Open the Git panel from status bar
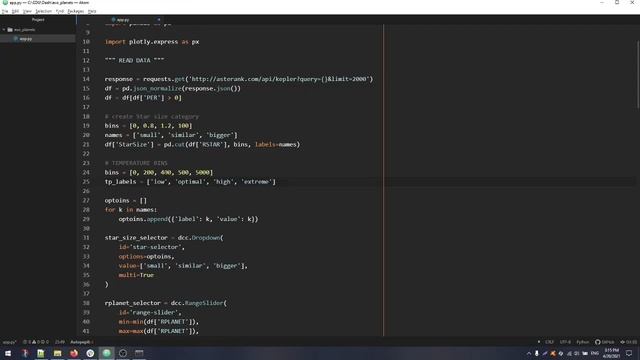The image size is (640, 360). click(x=629, y=342)
